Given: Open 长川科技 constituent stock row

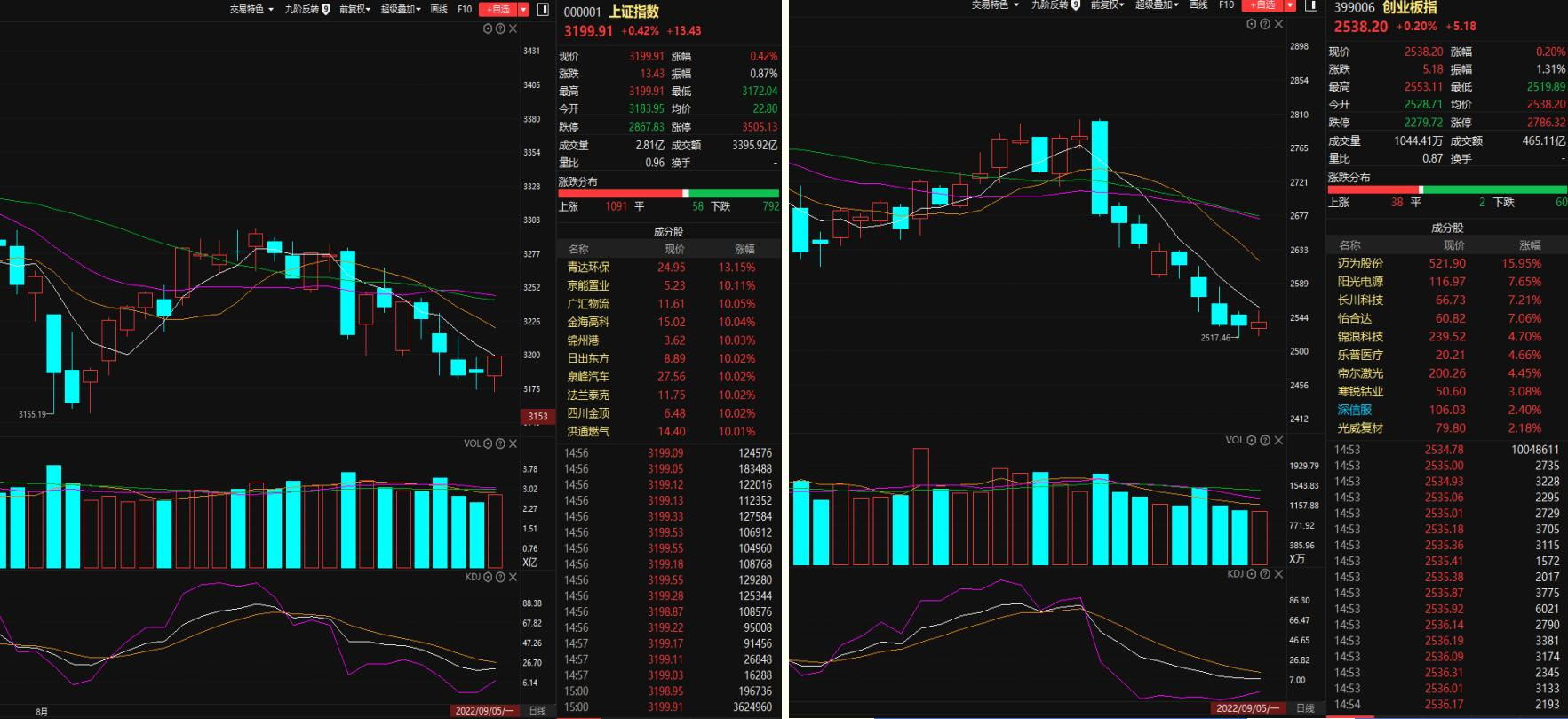Looking at the screenshot, I should pos(1447,300).
